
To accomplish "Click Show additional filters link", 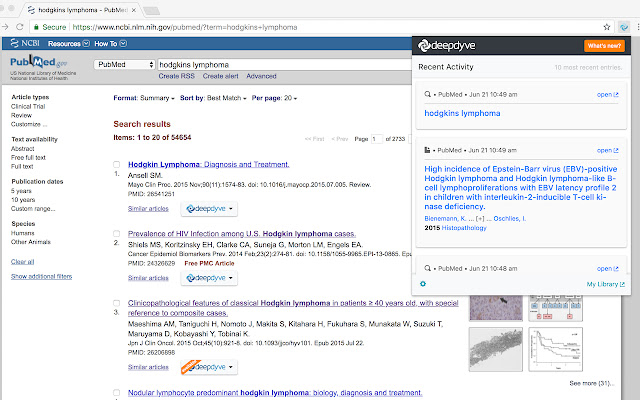I will pyautogui.click(x=41, y=277).
